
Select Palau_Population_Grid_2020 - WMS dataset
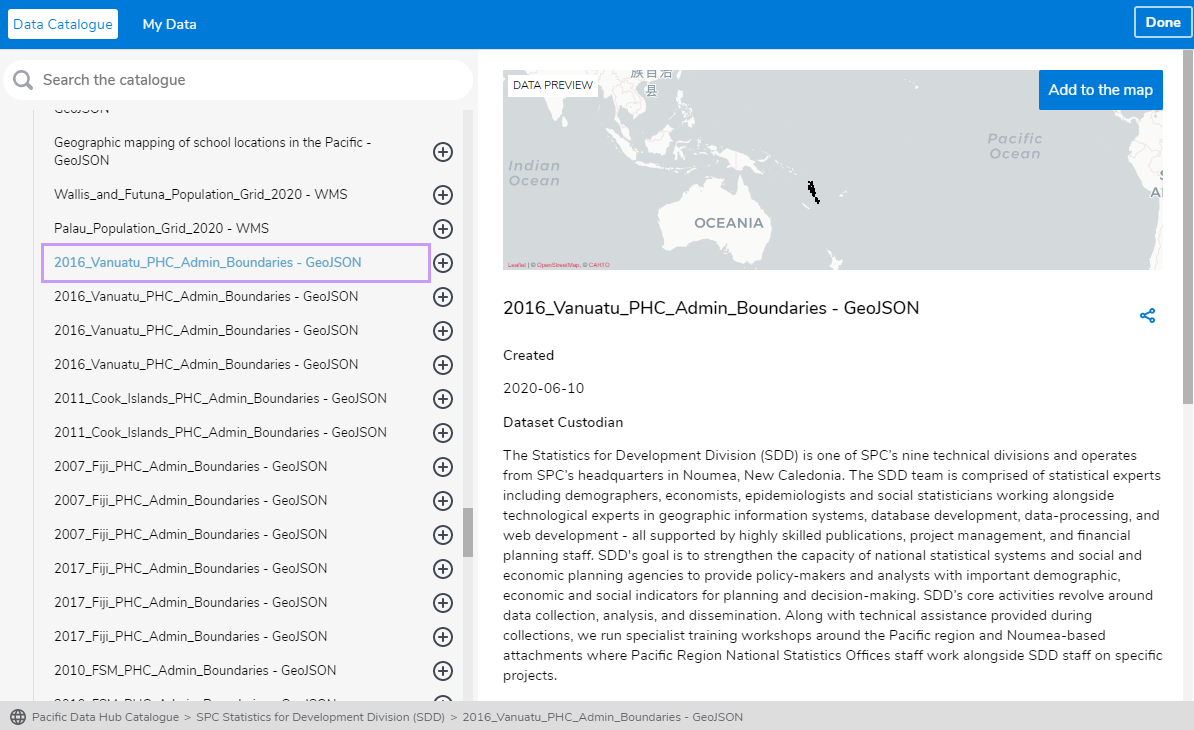[161, 228]
